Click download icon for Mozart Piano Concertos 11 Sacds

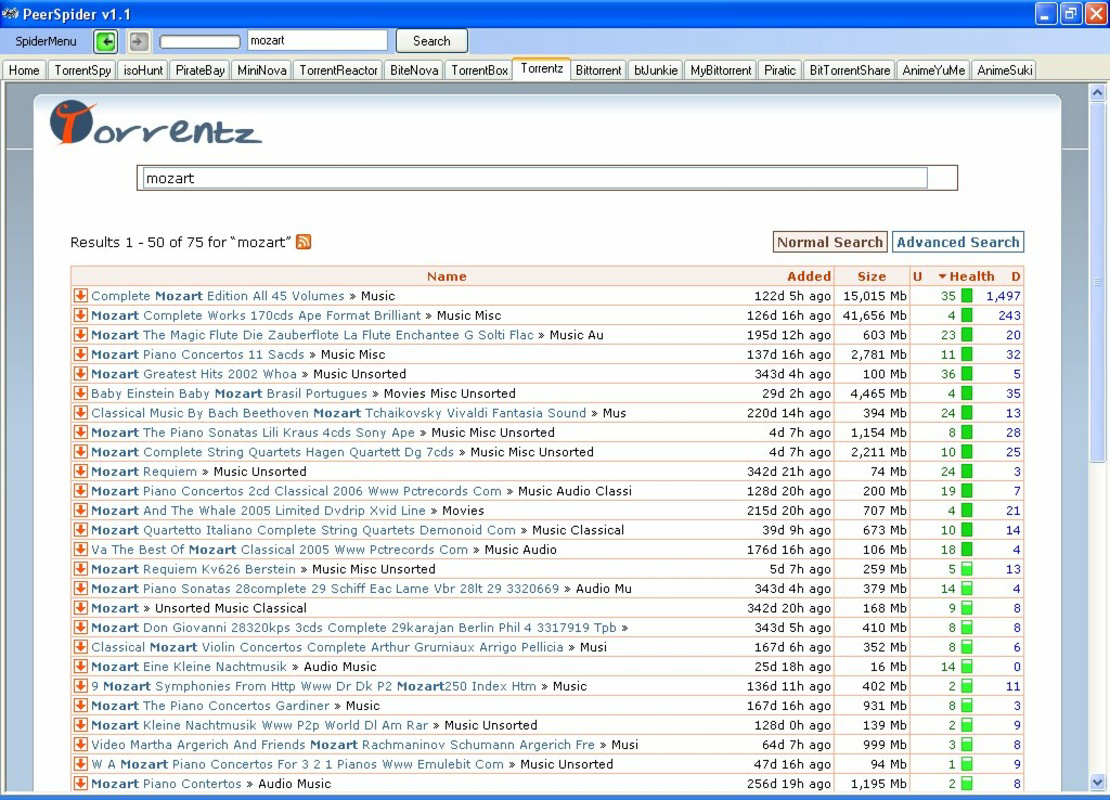coord(81,354)
